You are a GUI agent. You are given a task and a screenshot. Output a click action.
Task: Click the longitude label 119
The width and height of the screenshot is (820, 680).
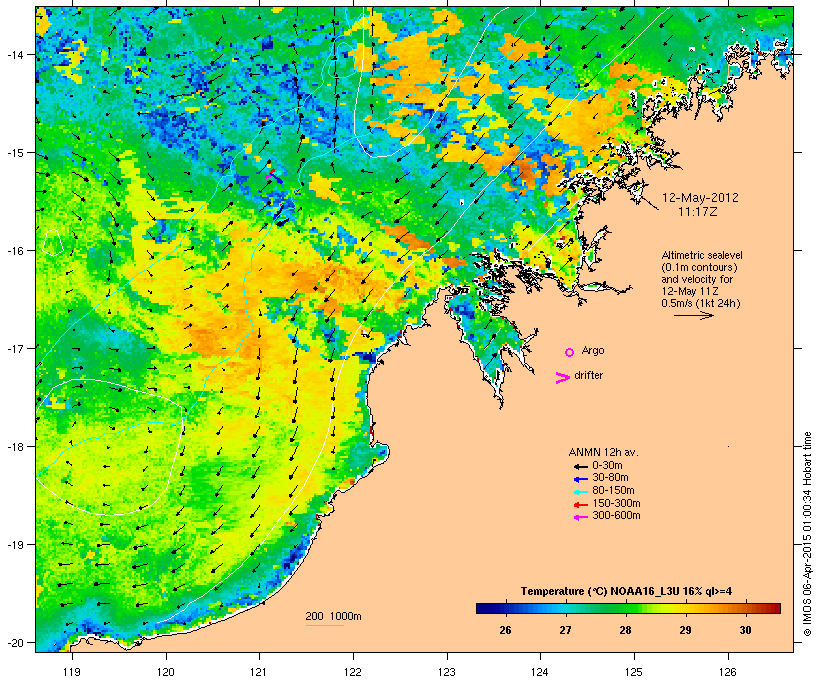coord(72,672)
